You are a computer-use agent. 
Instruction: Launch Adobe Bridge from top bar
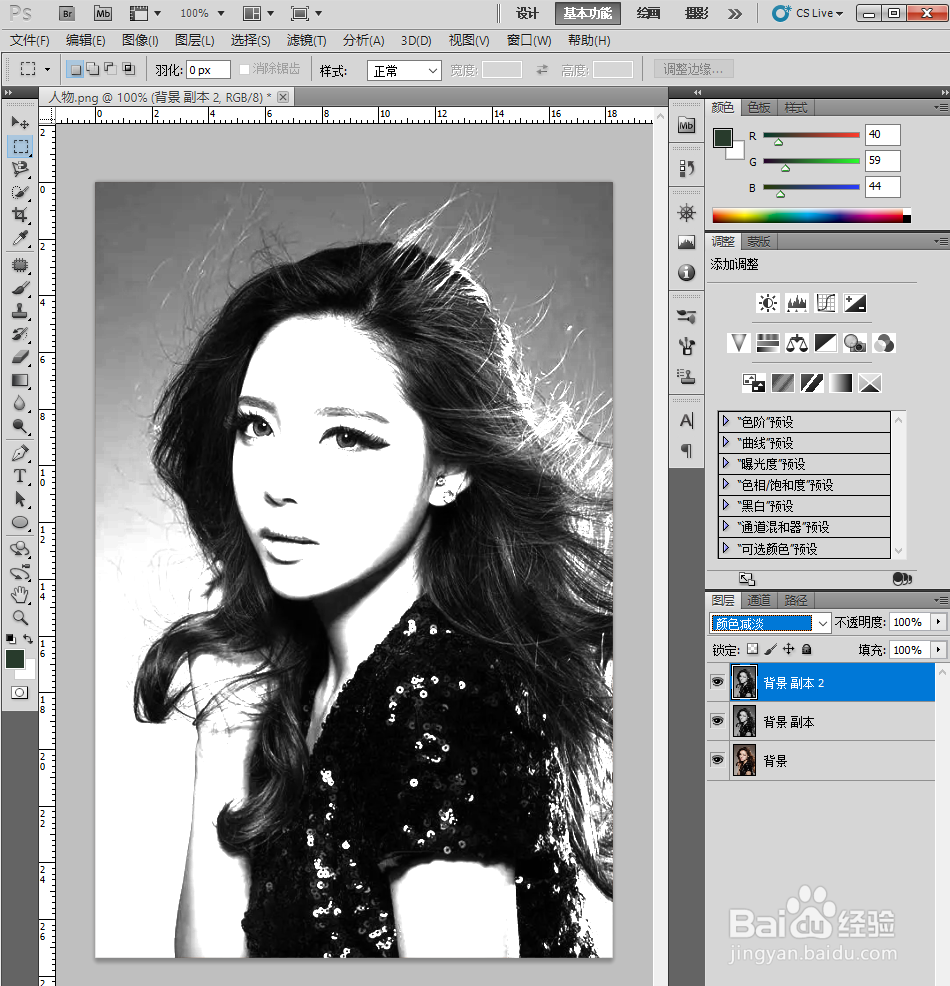(x=67, y=13)
